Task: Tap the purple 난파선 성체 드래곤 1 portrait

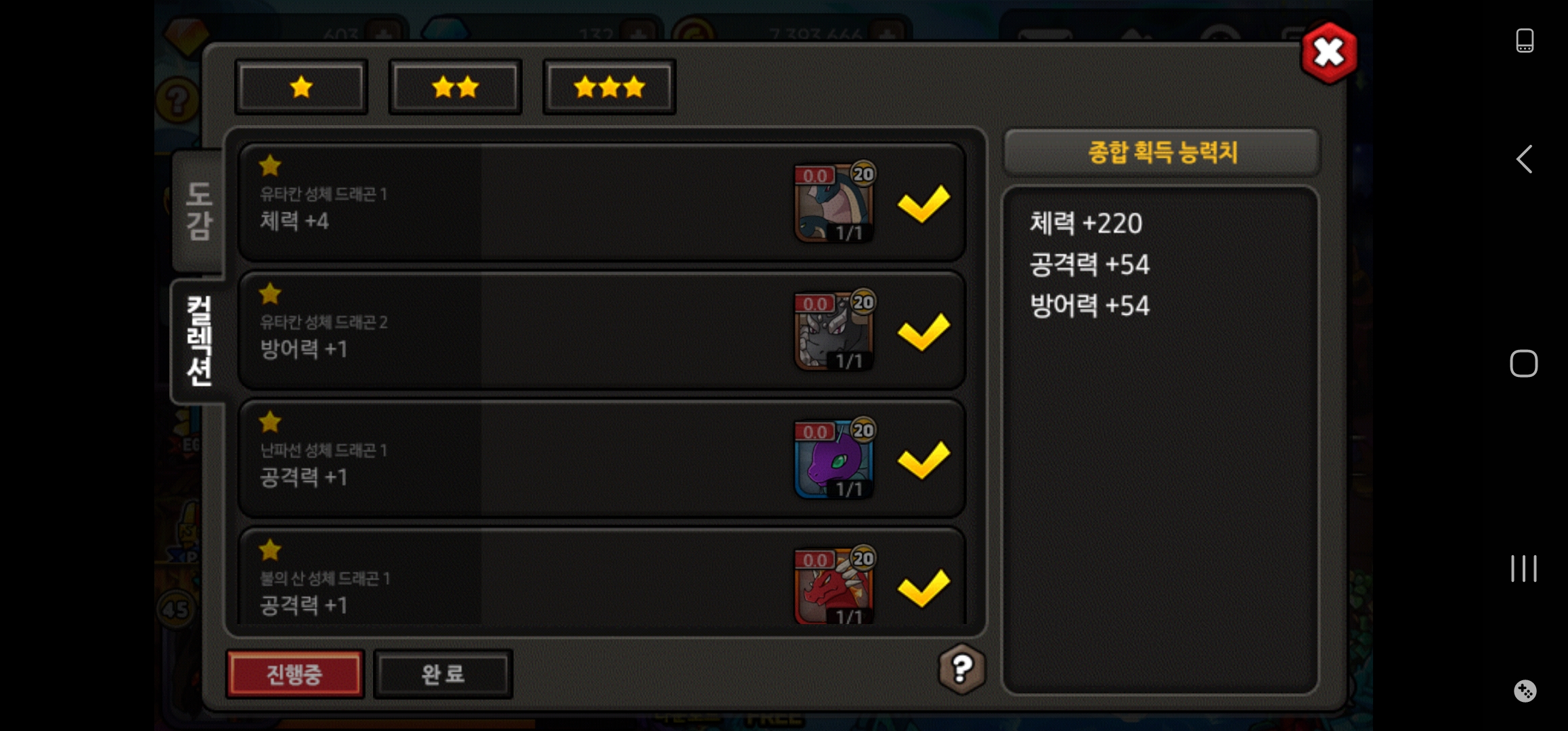Action: tap(834, 458)
